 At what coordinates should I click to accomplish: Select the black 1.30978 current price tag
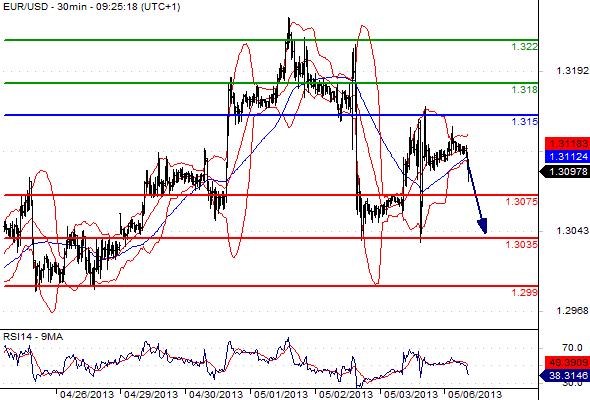(565, 172)
